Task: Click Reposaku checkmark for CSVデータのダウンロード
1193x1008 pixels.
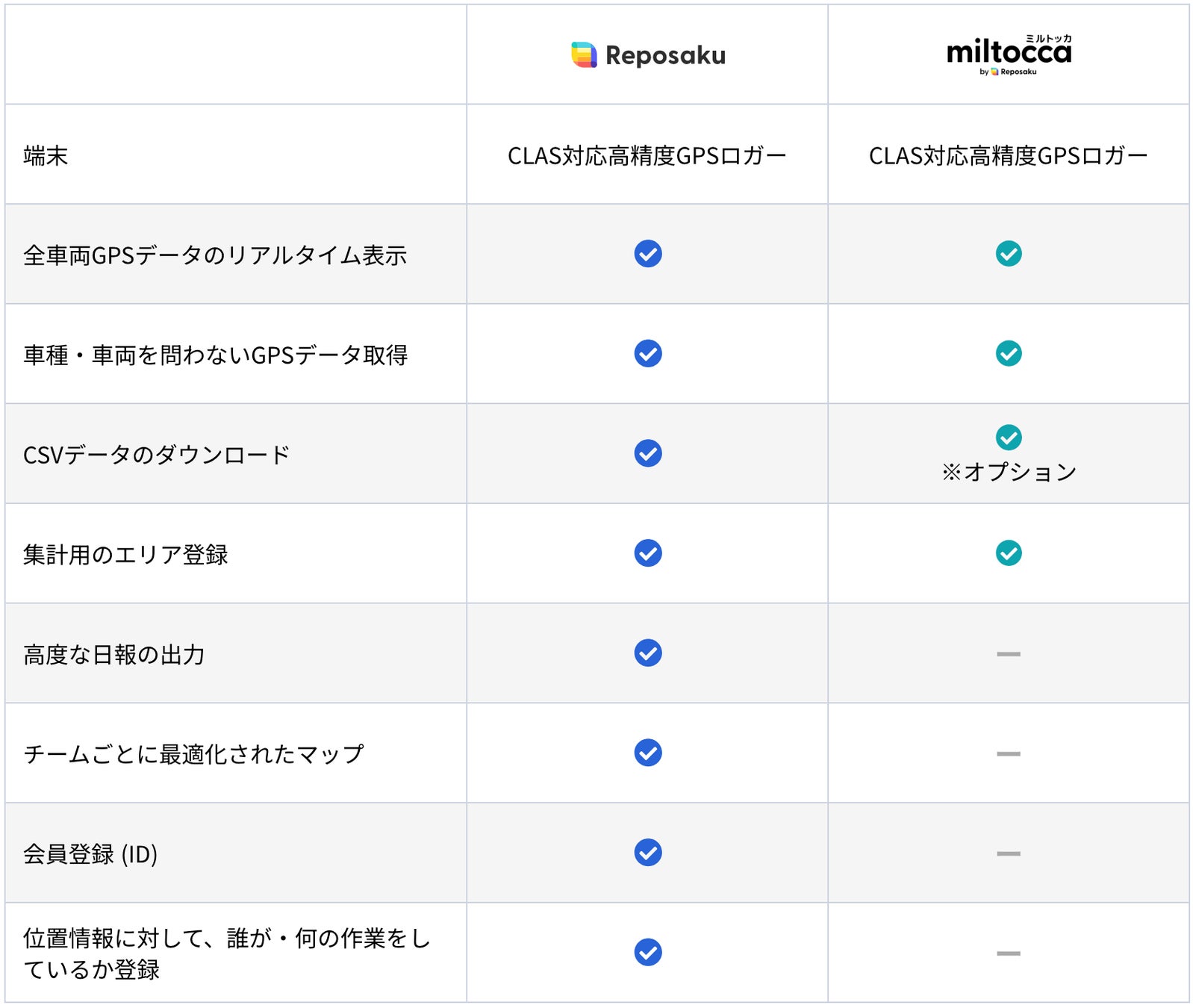Action: click(648, 453)
